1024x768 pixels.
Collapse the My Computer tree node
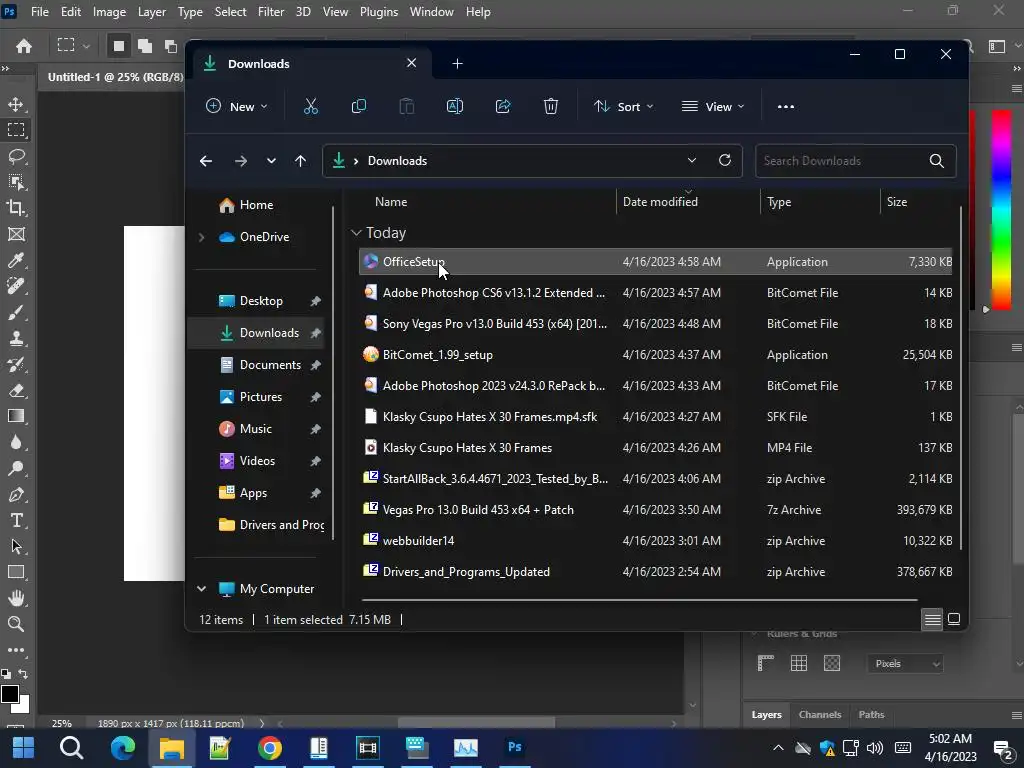(x=202, y=589)
